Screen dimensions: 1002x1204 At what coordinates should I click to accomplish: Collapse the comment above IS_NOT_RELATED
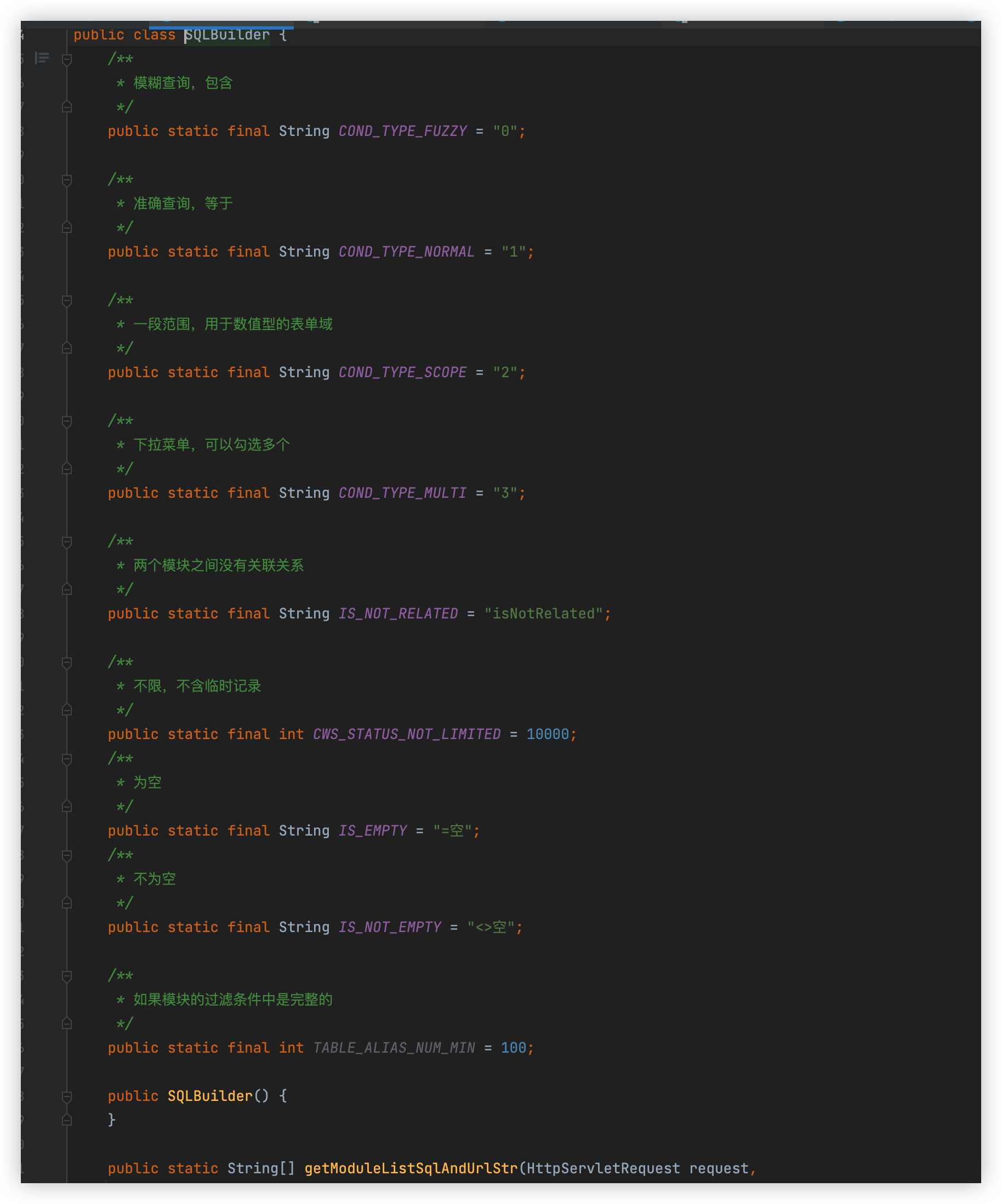(67, 542)
